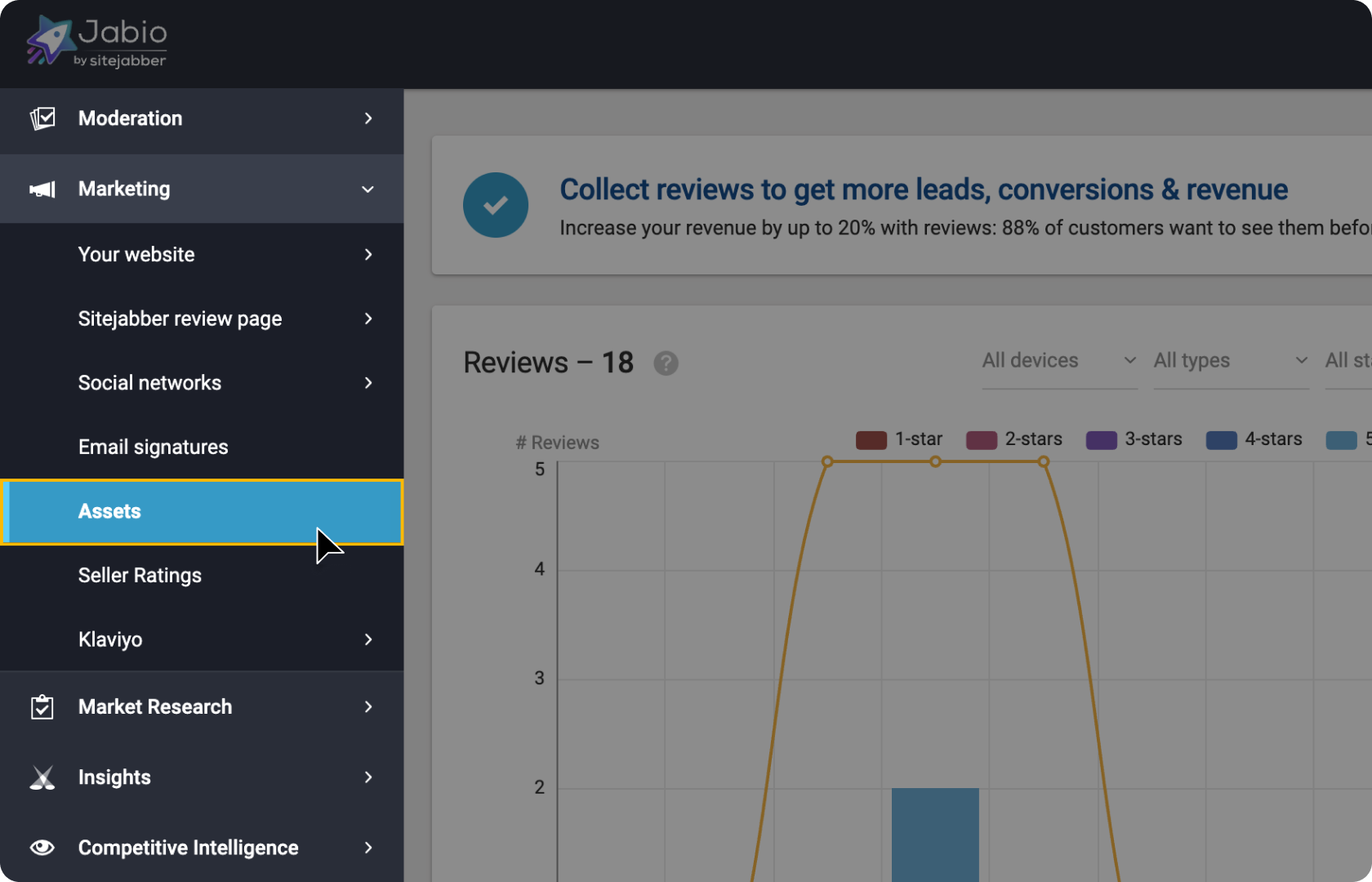Collapse the Marketing section chevron
The height and width of the screenshot is (882, 1372).
367,189
